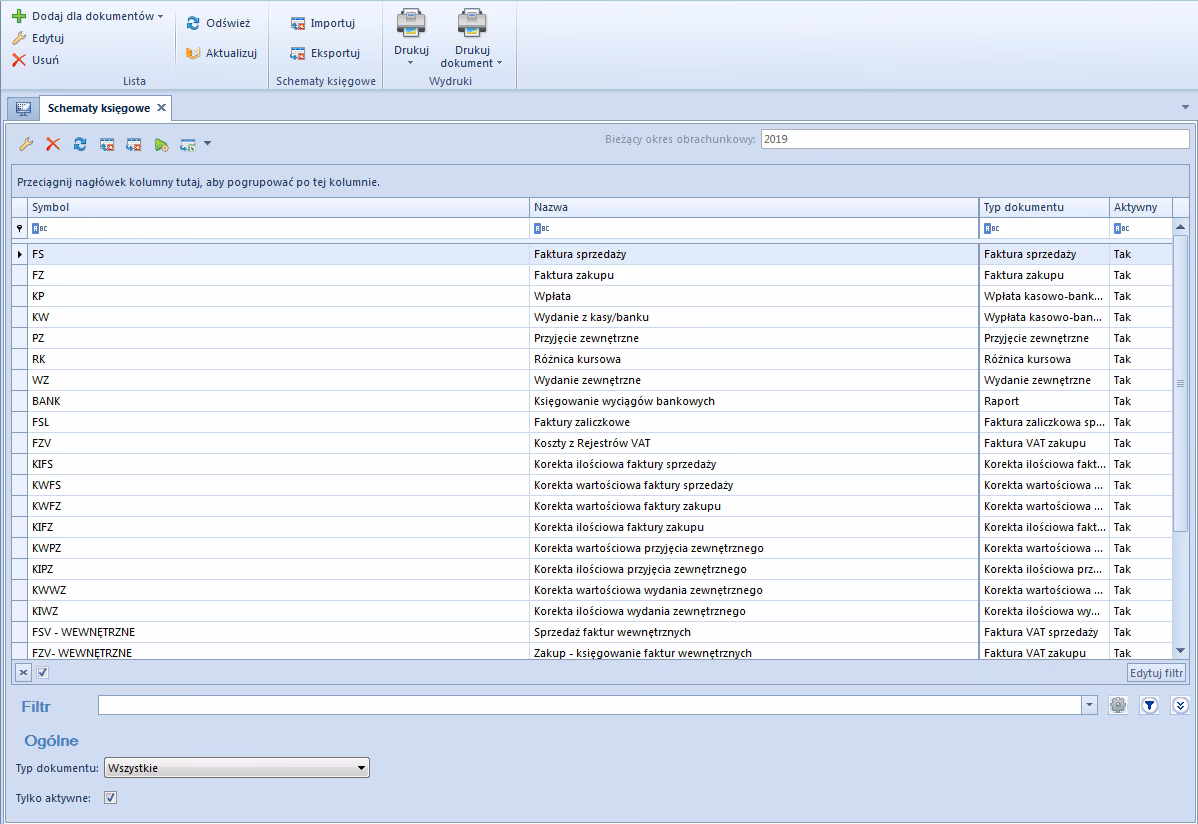Image resolution: width=1198 pixels, height=824 pixels.
Task: Click the wrench edit icon in grid toolbar
Action: point(26,144)
